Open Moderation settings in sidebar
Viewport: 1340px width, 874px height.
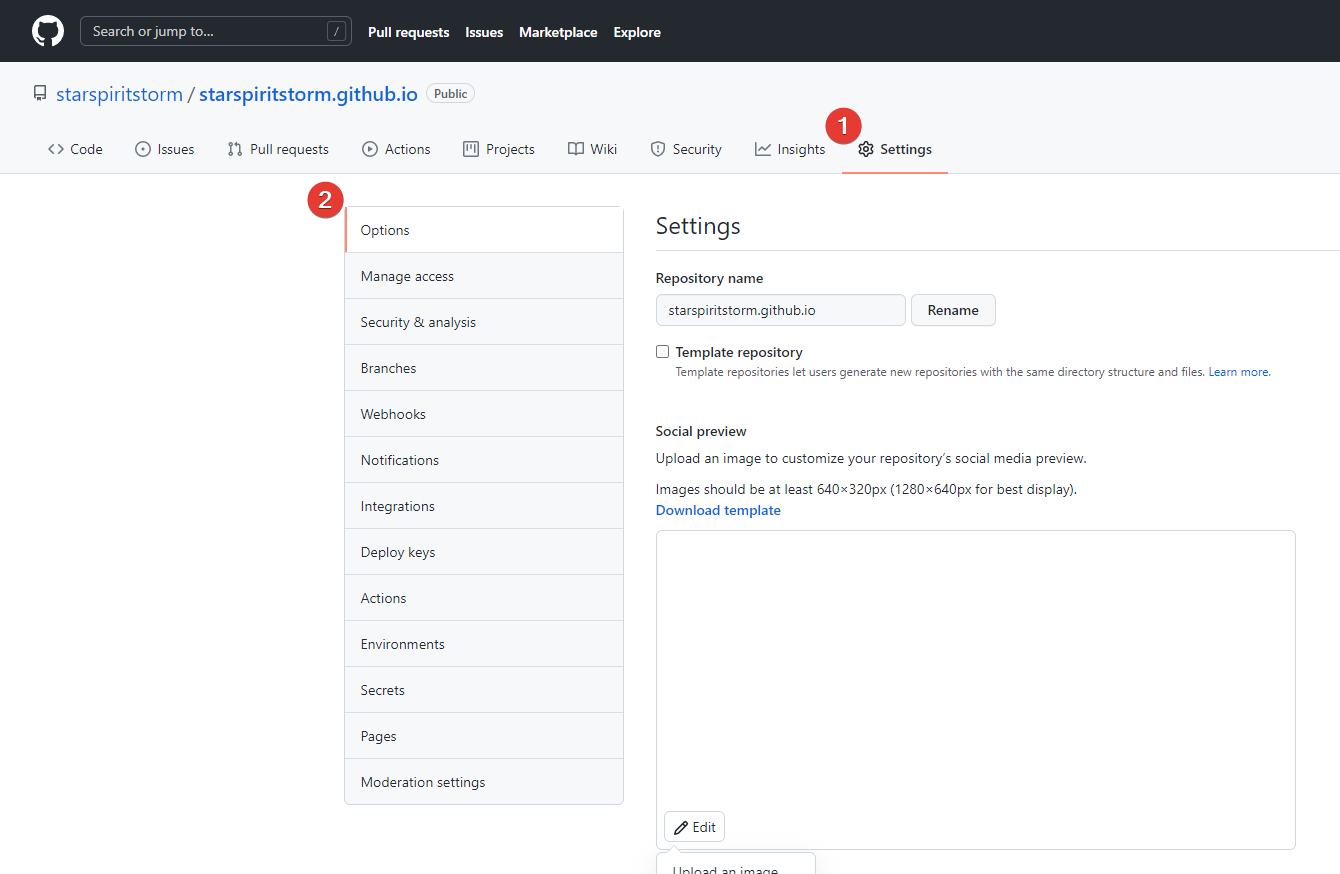484,782
